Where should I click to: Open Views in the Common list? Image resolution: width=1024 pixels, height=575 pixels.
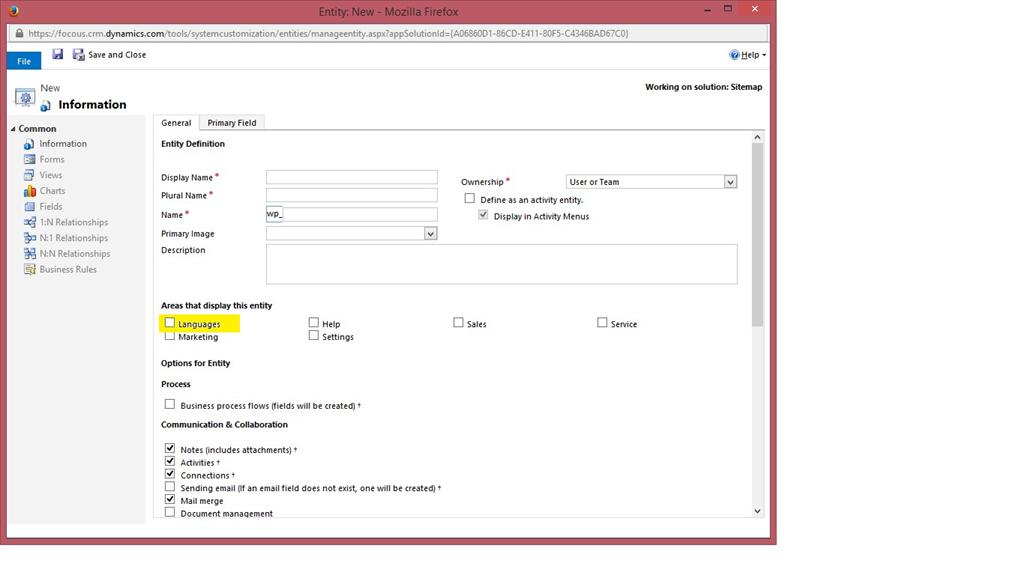click(50, 175)
